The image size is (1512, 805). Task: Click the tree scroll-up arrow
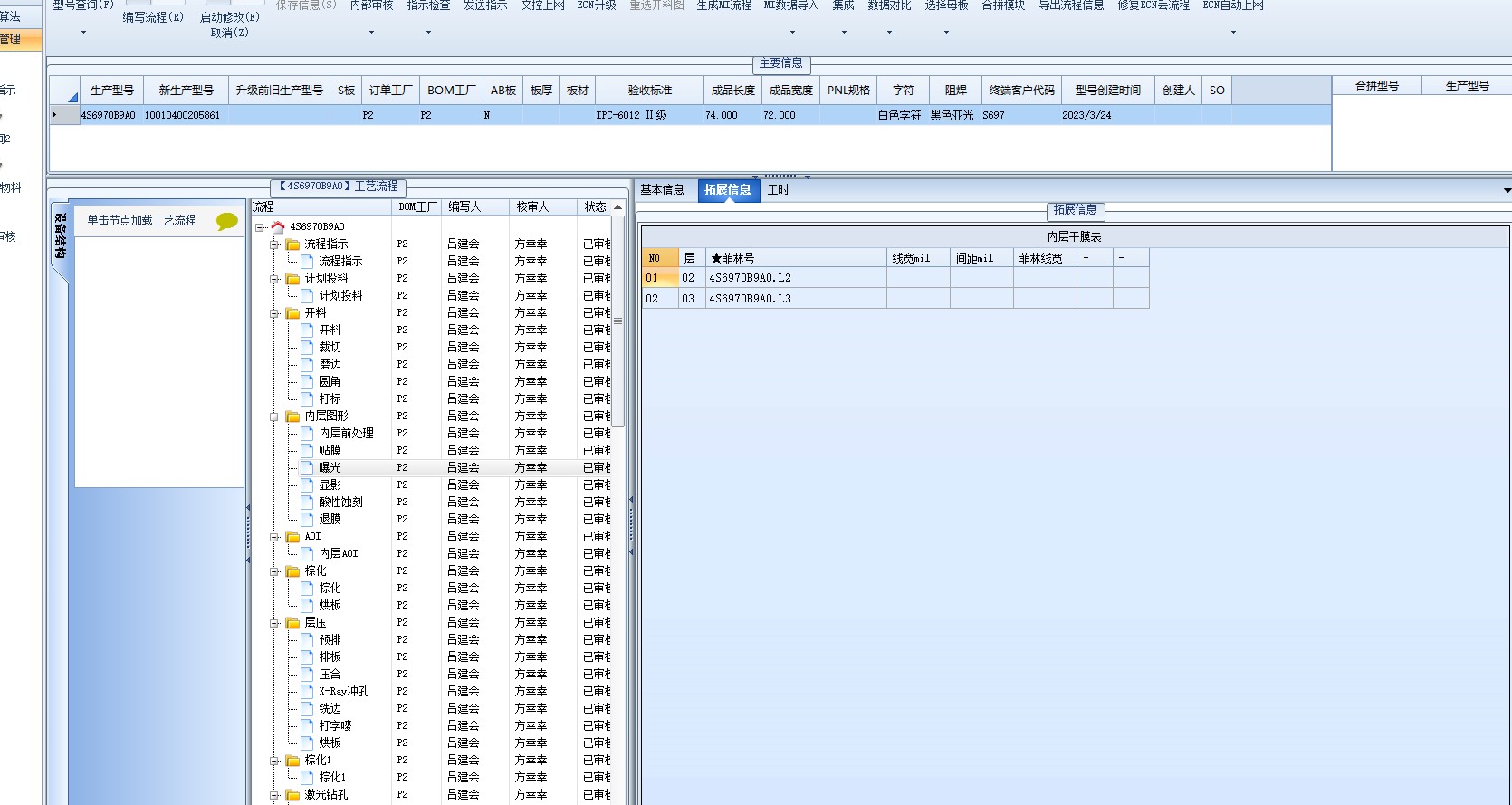pos(618,207)
